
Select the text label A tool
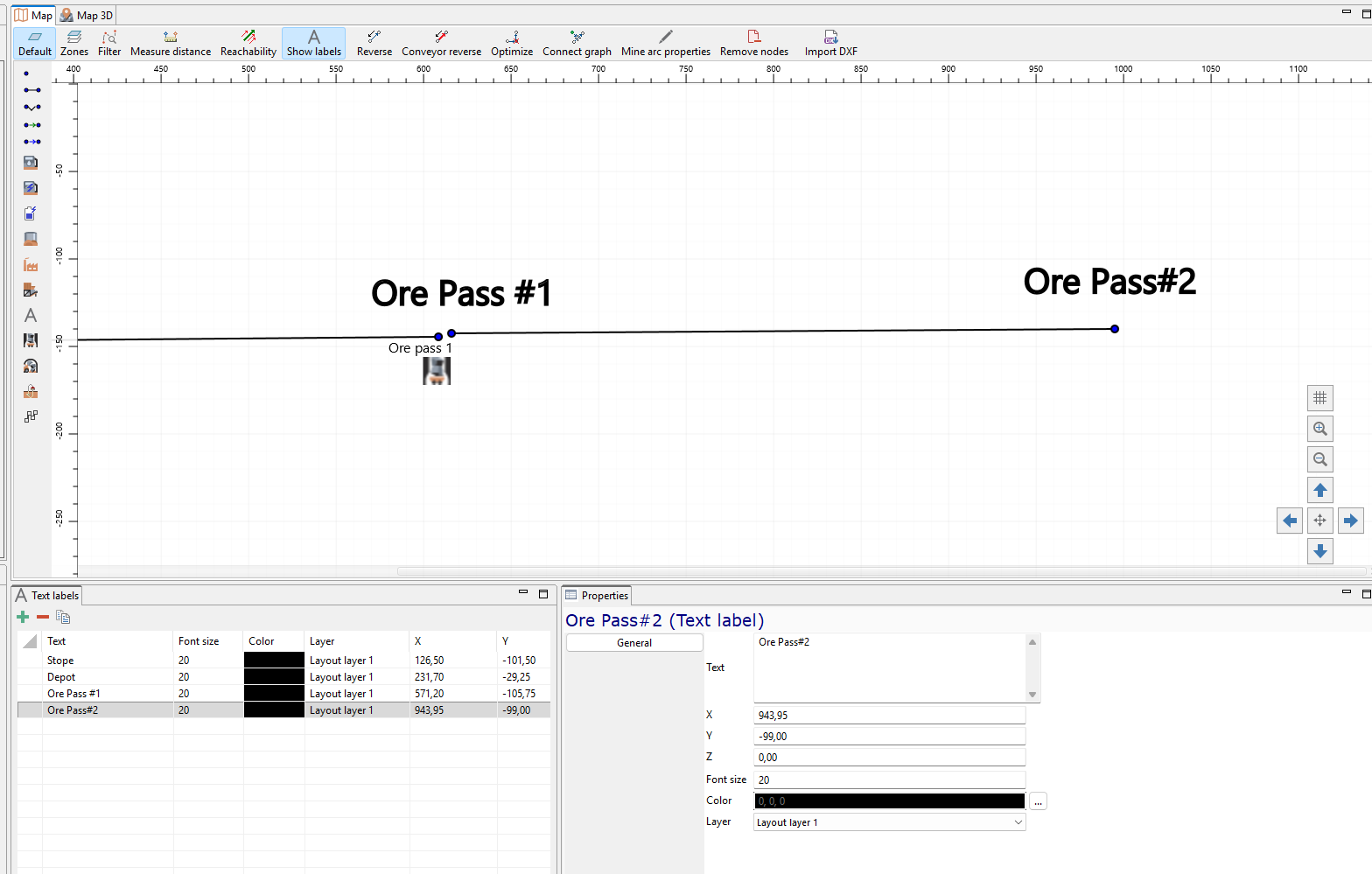click(31, 315)
